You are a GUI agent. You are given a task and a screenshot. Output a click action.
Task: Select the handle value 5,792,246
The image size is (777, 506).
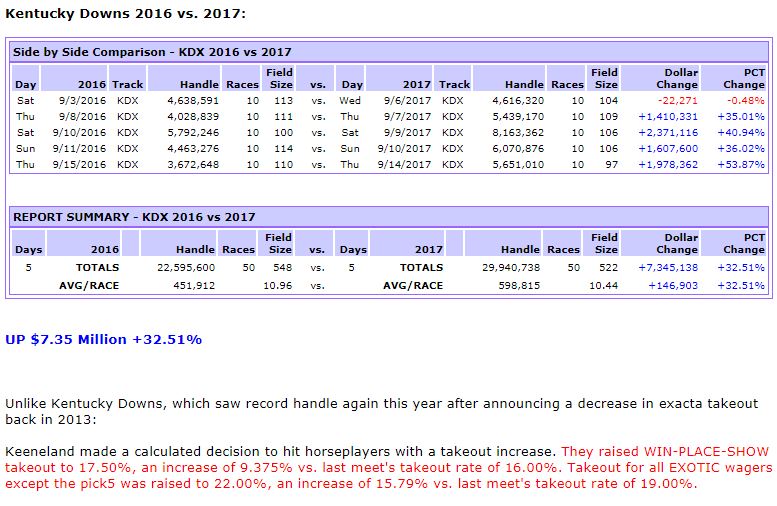[x=193, y=132]
